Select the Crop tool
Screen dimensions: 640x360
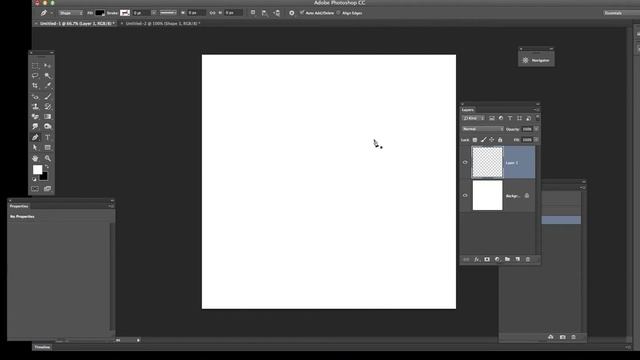pyautogui.click(x=35, y=86)
